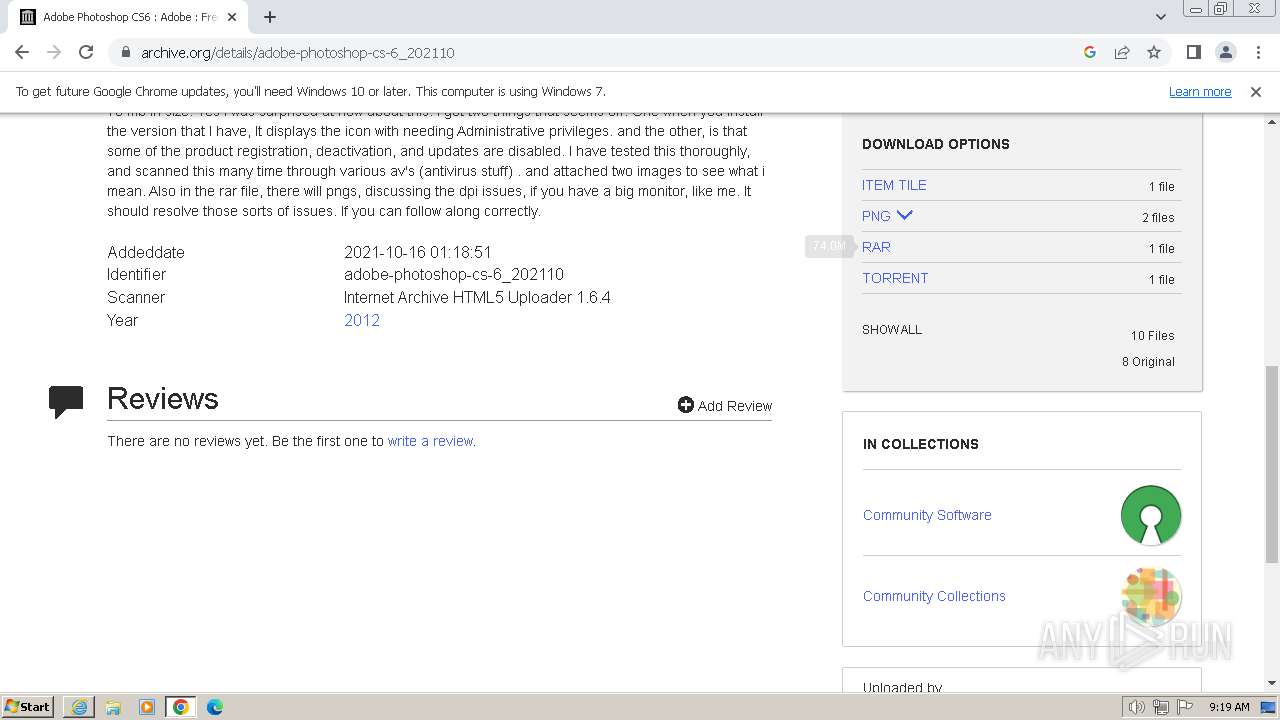Select the Adobe Photoshop CS6 tab
This screenshot has height=720, width=1280.
[130, 17]
